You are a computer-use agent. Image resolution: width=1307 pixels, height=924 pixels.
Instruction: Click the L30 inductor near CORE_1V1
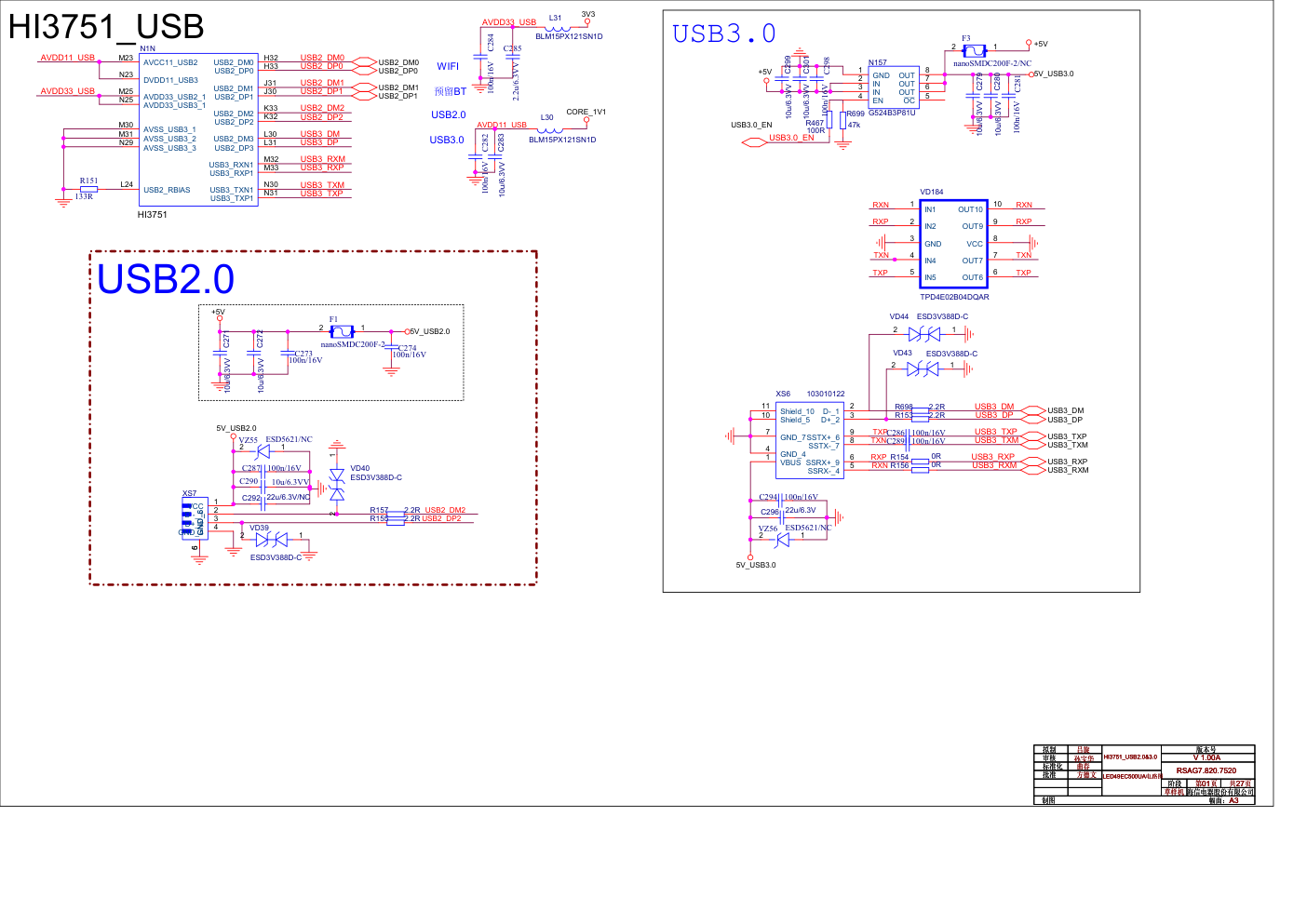[550, 129]
